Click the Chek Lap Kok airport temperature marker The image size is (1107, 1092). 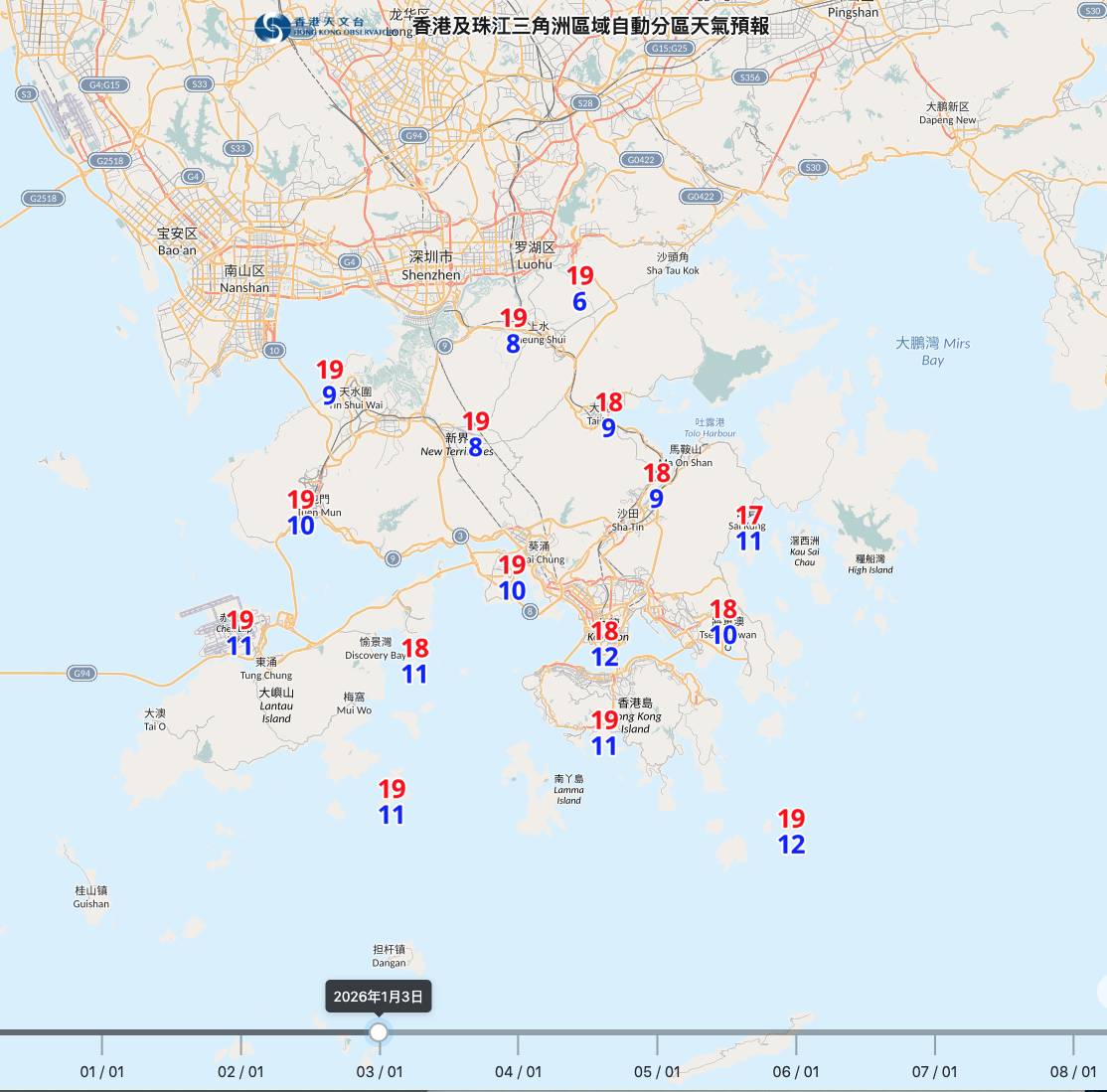239,633
